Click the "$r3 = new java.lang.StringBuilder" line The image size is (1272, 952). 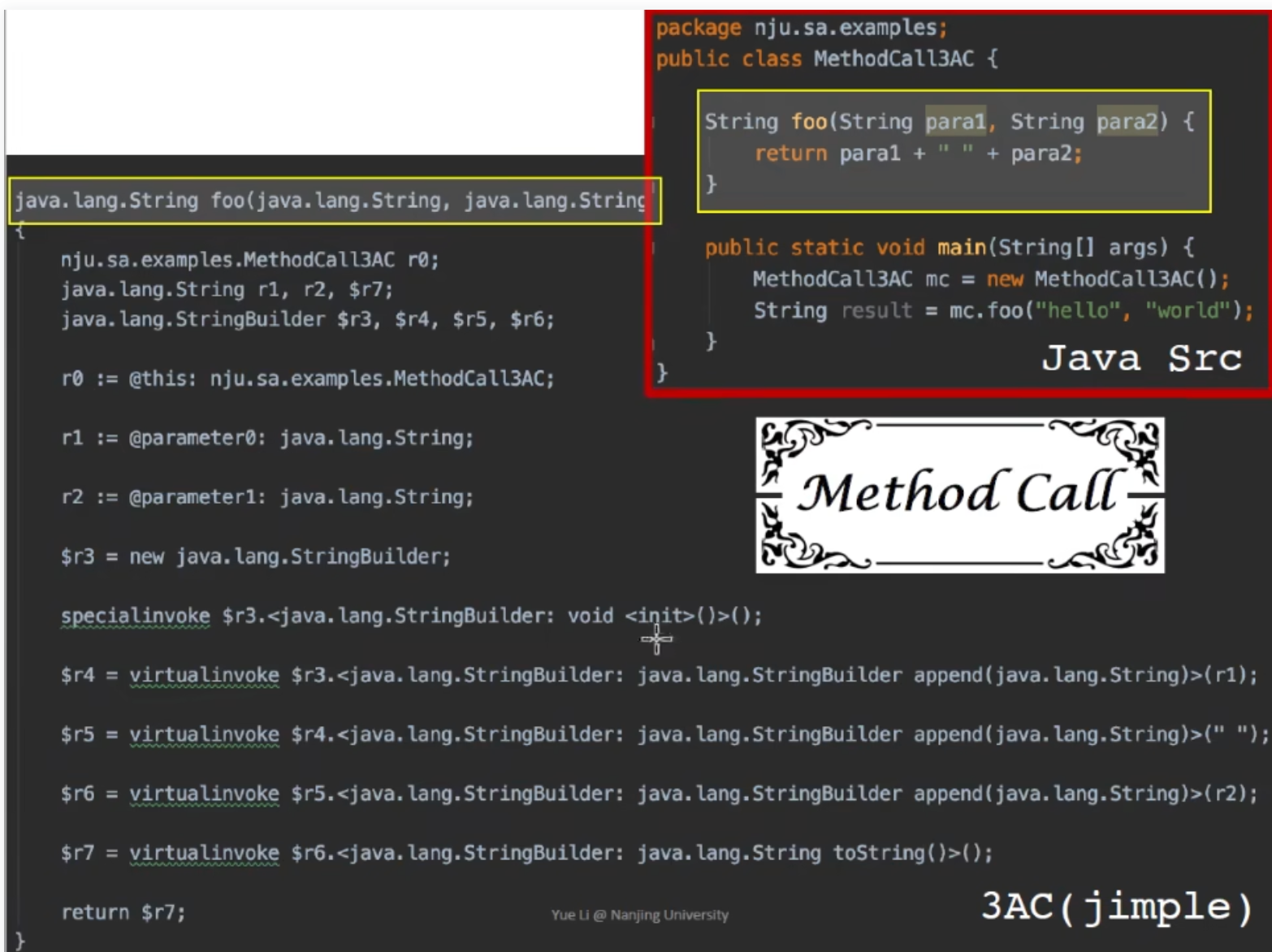(255, 557)
